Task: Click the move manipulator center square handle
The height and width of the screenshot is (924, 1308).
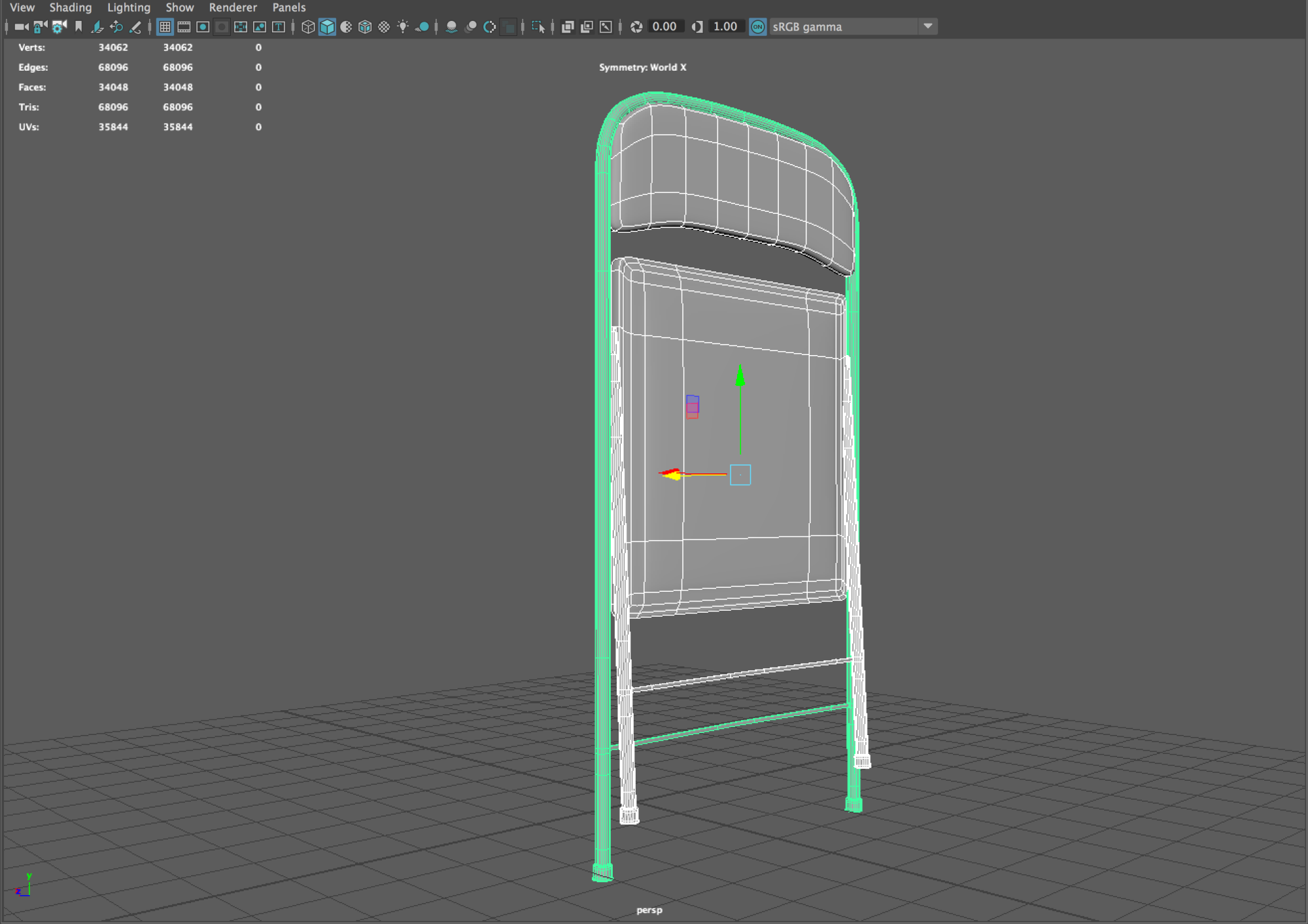Action: click(x=740, y=475)
